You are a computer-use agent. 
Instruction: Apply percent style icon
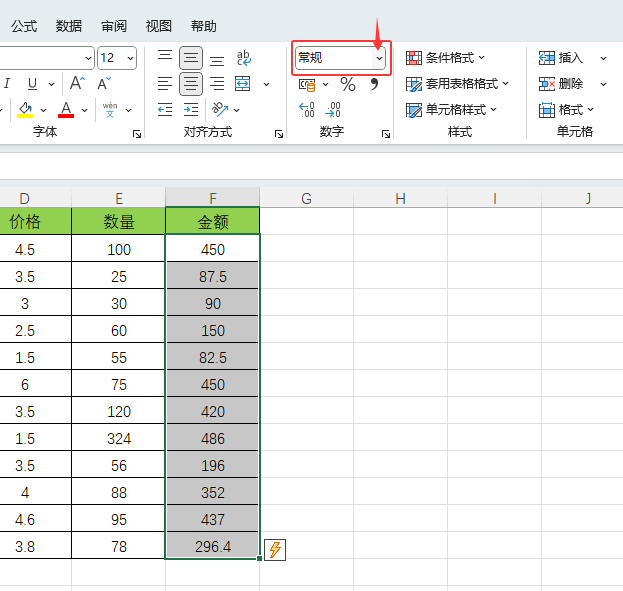348,84
